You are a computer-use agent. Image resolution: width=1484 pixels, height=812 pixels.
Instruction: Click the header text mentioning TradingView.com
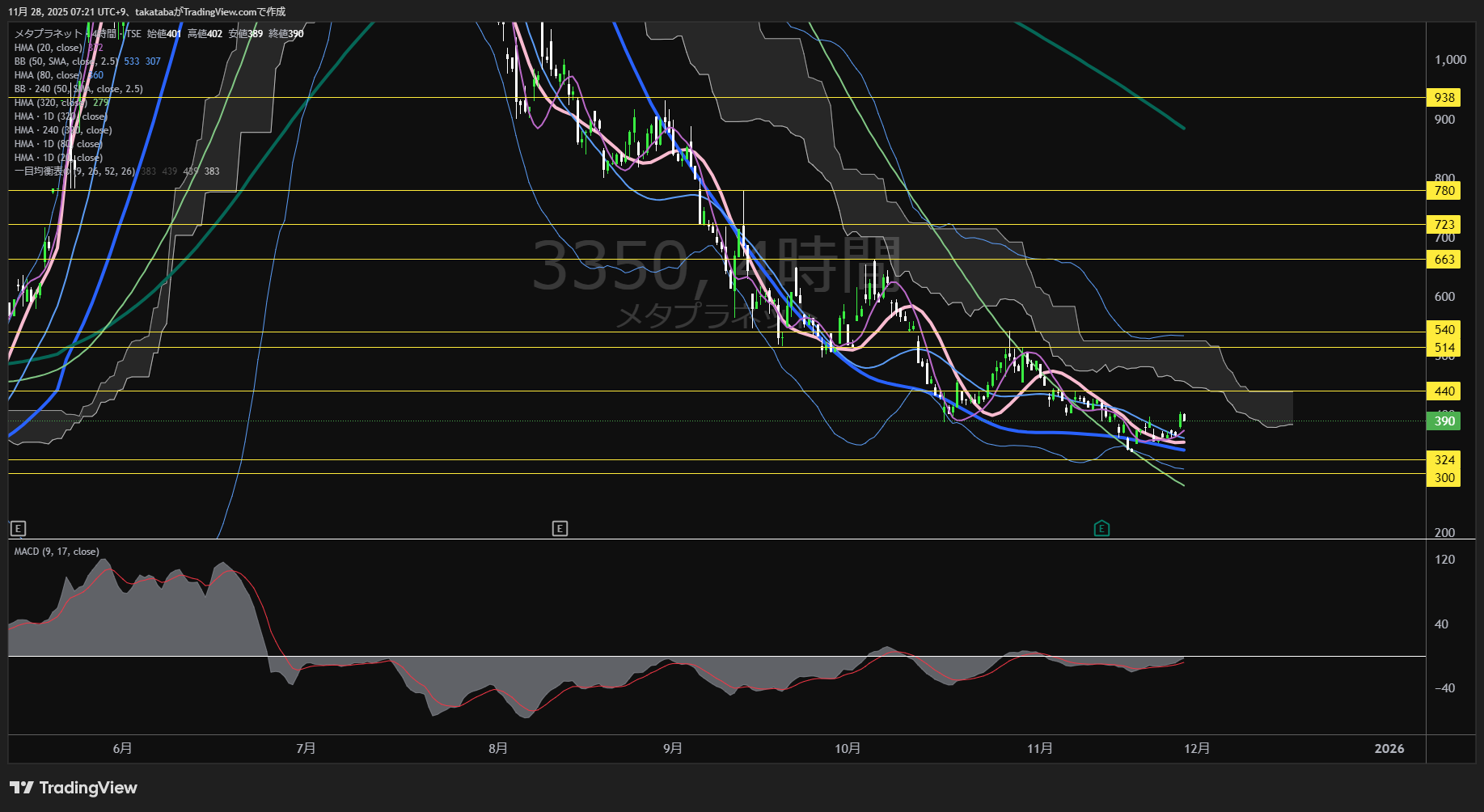146,11
